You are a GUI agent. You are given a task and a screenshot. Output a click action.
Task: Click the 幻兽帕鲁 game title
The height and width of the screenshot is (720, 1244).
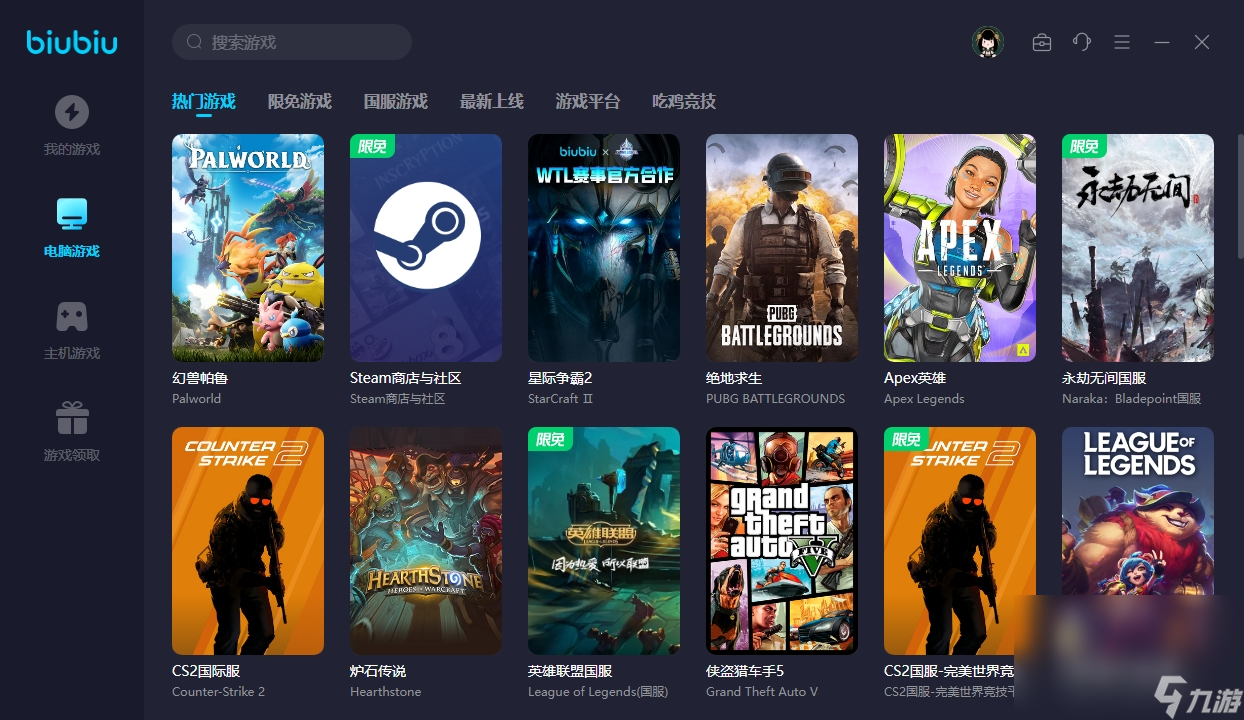click(200, 378)
